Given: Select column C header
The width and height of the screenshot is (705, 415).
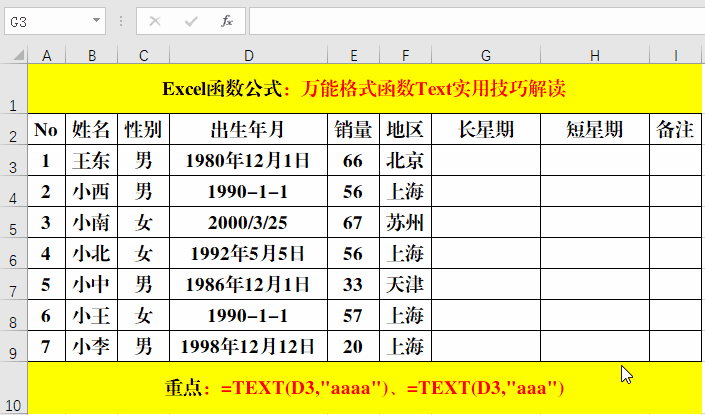Looking at the screenshot, I should point(143,55).
